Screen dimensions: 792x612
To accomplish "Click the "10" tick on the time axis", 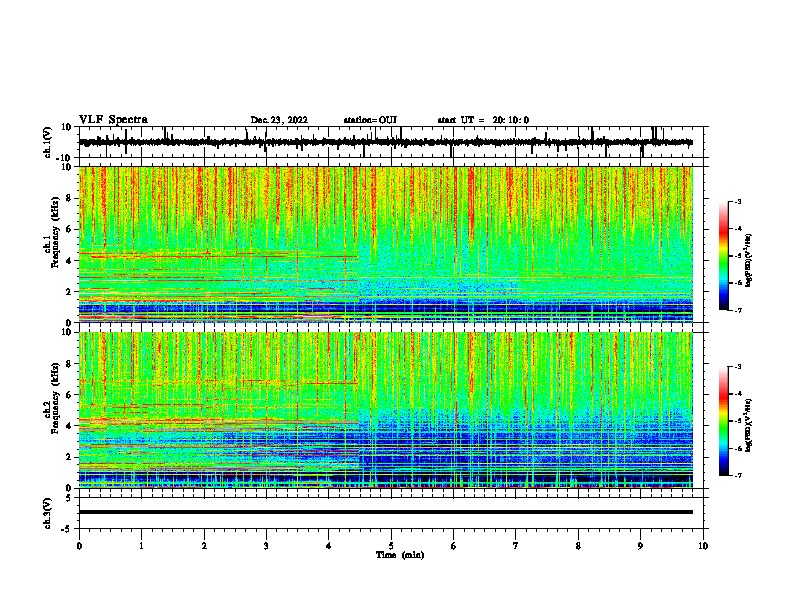I will [x=703, y=546].
